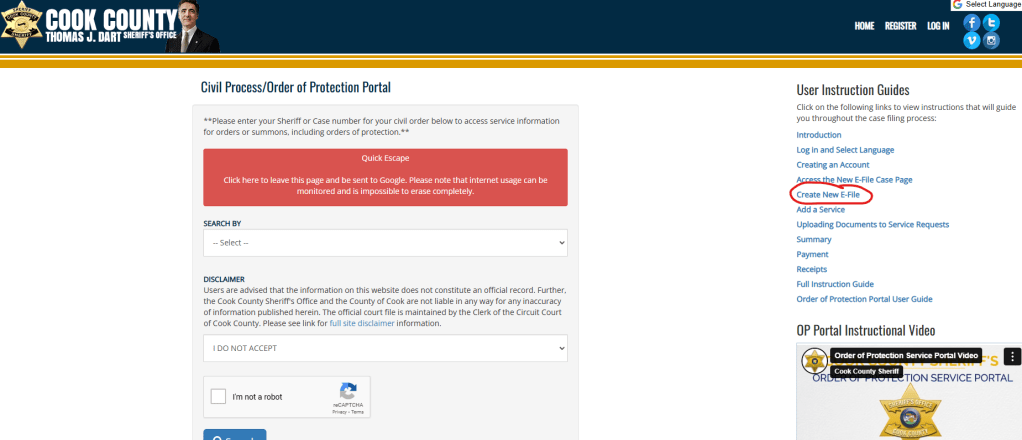
Task: Open the Uploading Documents to Service Requests link
Action: pyautogui.click(x=872, y=224)
